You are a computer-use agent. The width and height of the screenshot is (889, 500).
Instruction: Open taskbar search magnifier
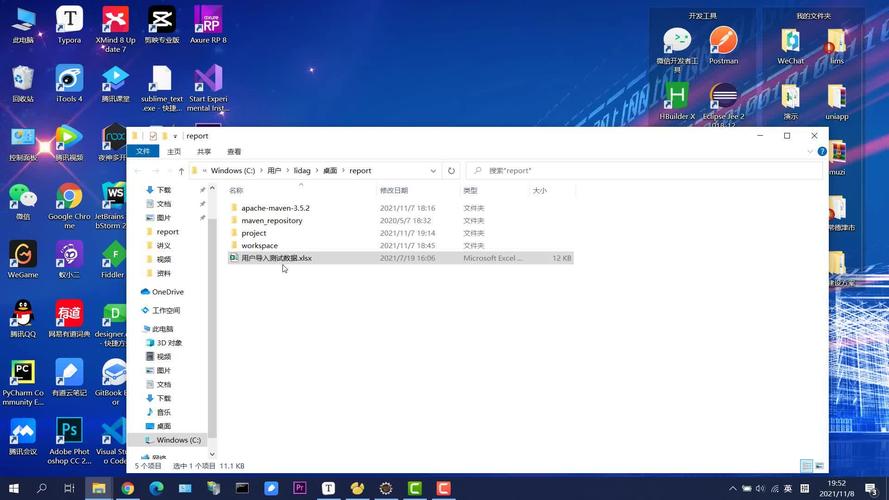41,488
